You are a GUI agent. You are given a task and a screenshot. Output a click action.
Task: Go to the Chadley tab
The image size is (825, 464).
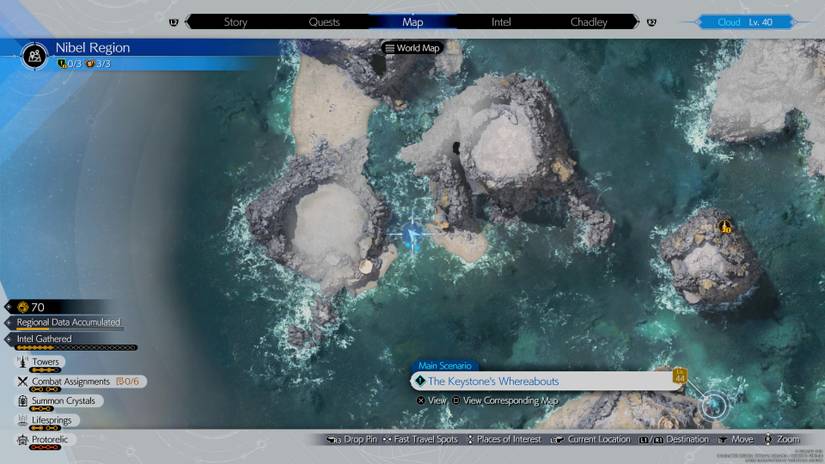click(588, 22)
